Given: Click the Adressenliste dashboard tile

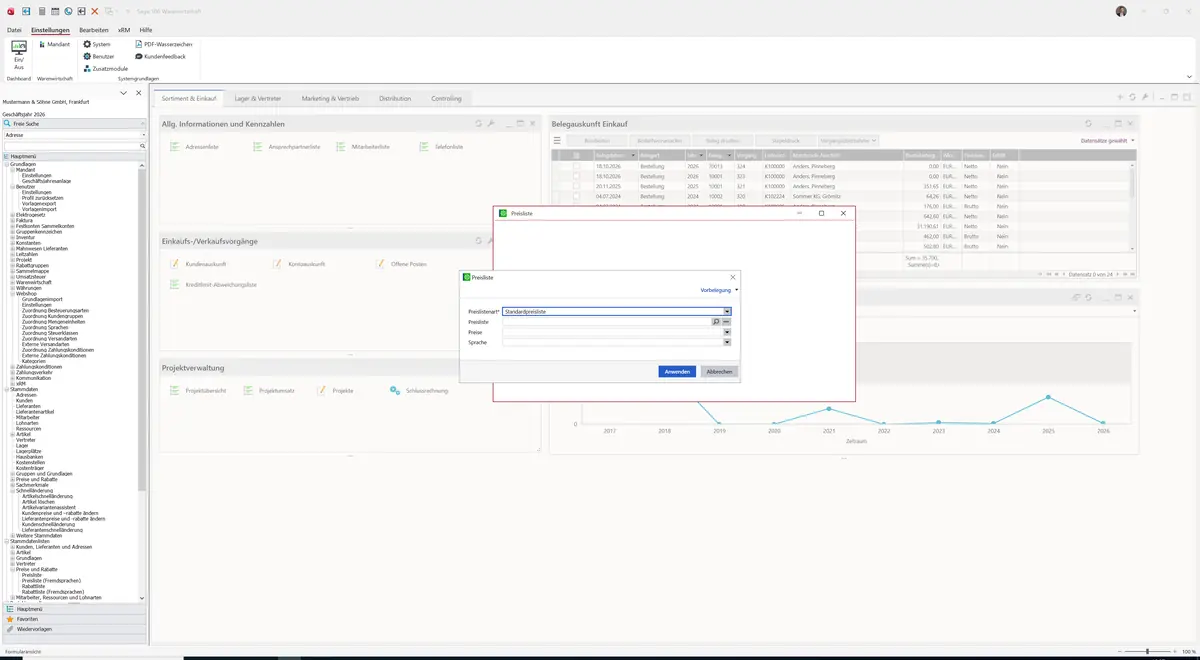Looking at the screenshot, I should click(195, 147).
